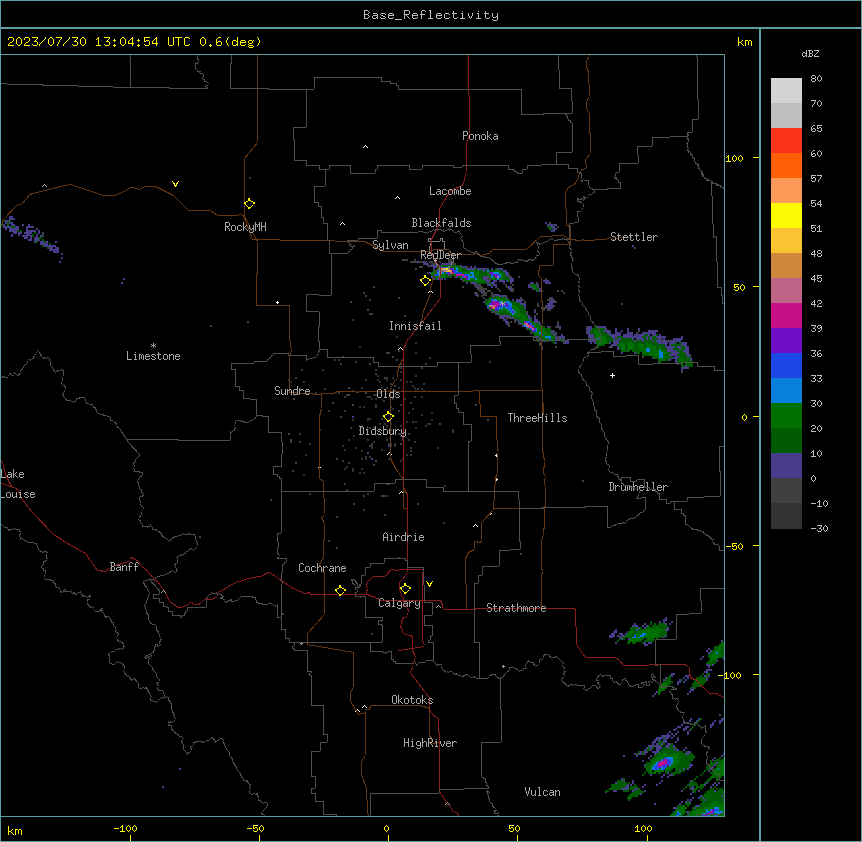Click the RockyMH label

point(245,227)
